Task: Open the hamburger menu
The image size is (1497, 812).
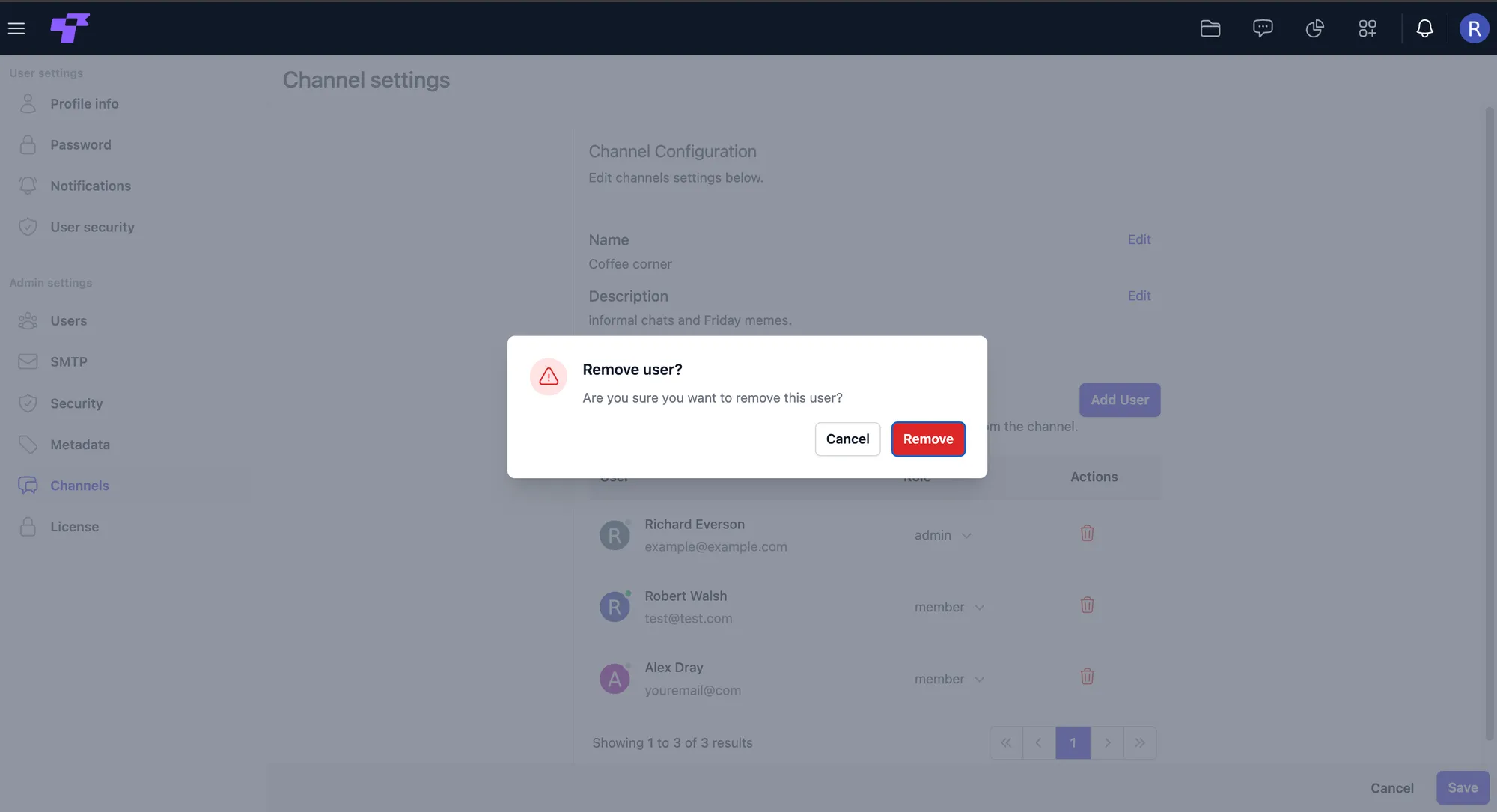Action: [16, 28]
